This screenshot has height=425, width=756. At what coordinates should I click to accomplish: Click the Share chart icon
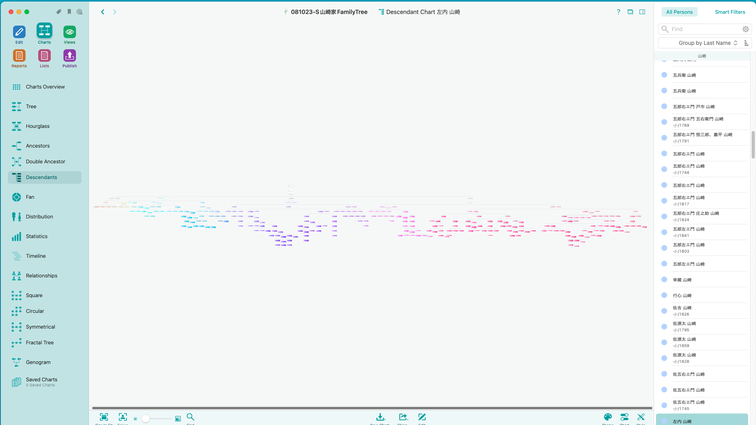(x=403, y=418)
